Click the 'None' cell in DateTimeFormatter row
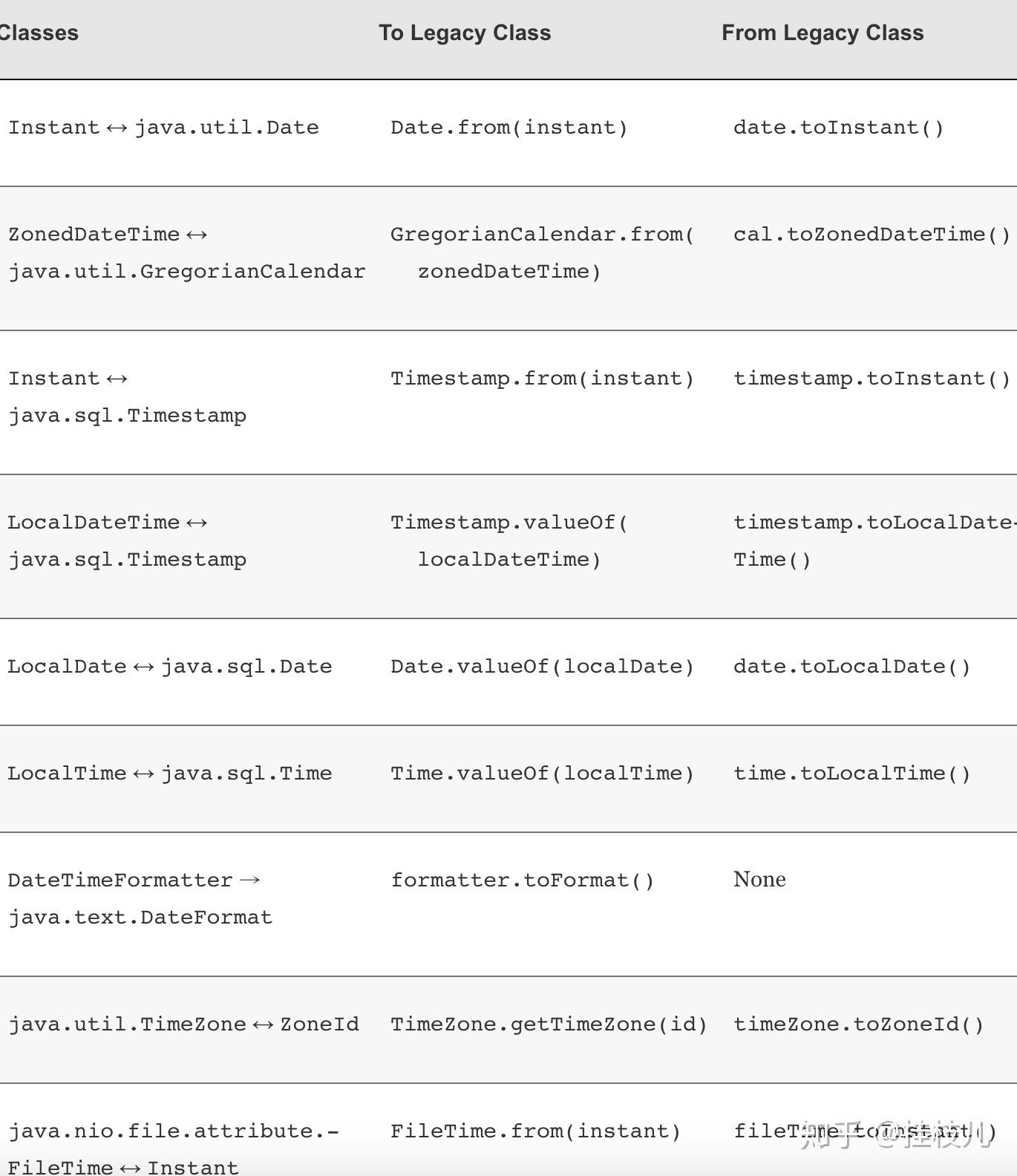The width and height of the screenshot is (1017, 1176). click(x=759, y=879)
